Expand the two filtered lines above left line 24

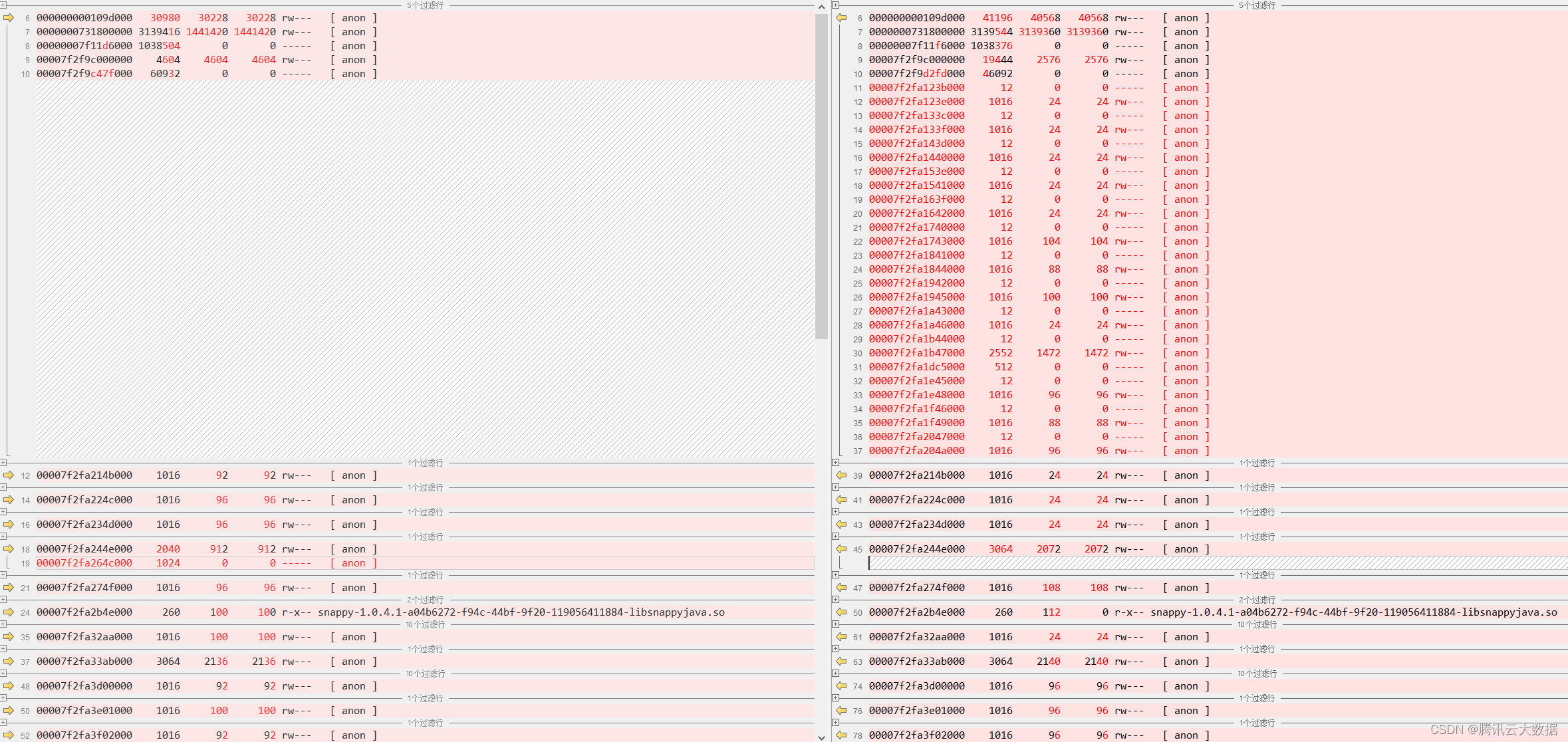tap(3, 600)
